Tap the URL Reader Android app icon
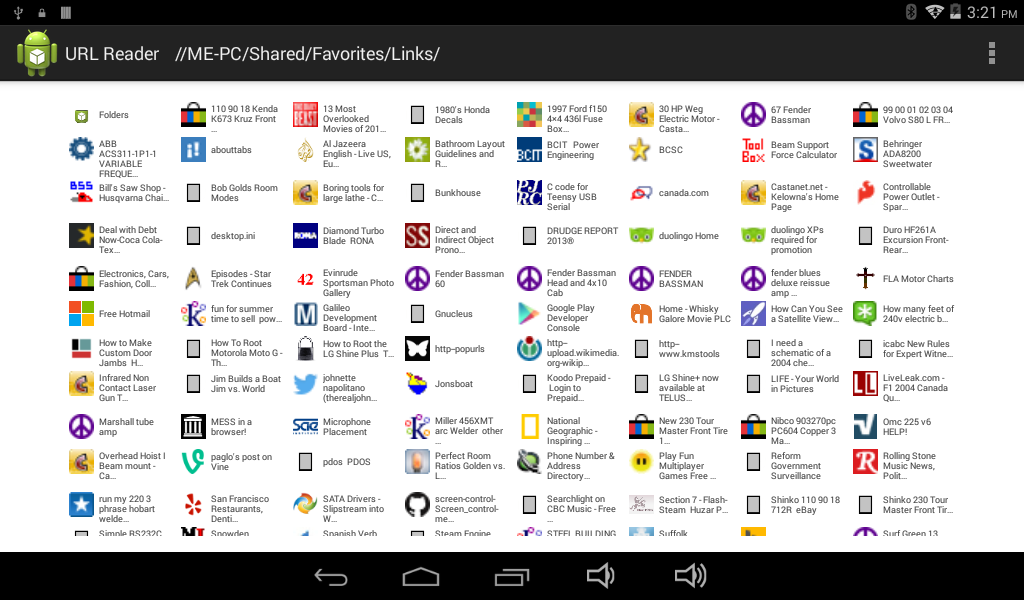 tap(37, 54)
